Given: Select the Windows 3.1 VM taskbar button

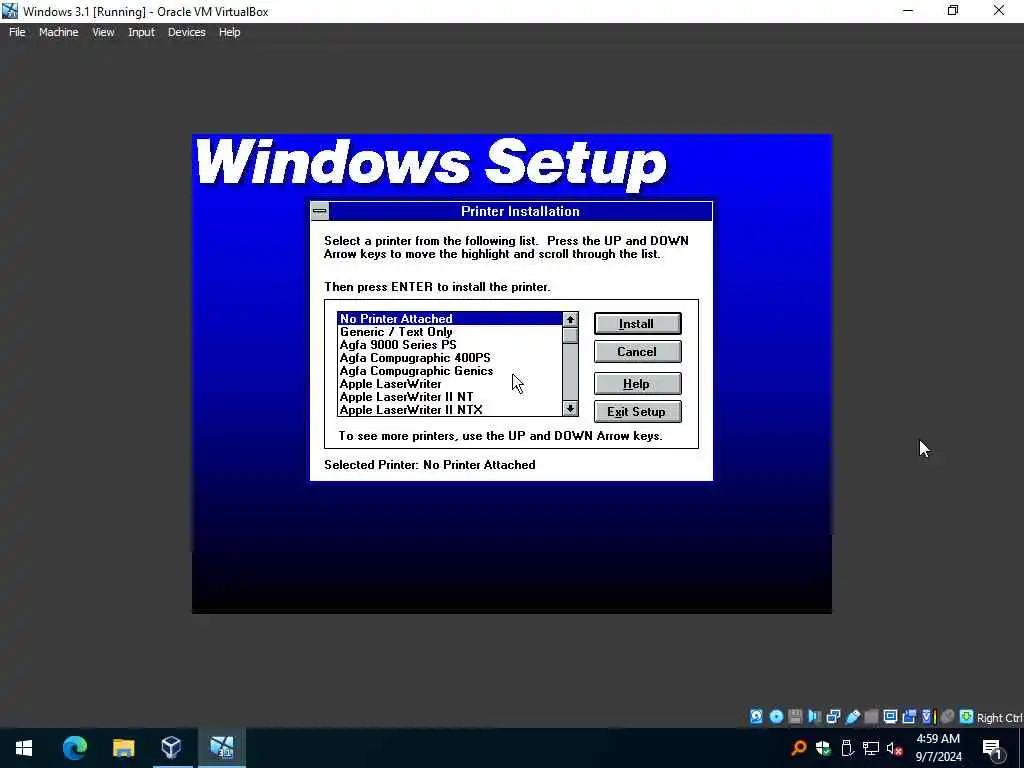Looking at the screenshot, I should [221, 748].
